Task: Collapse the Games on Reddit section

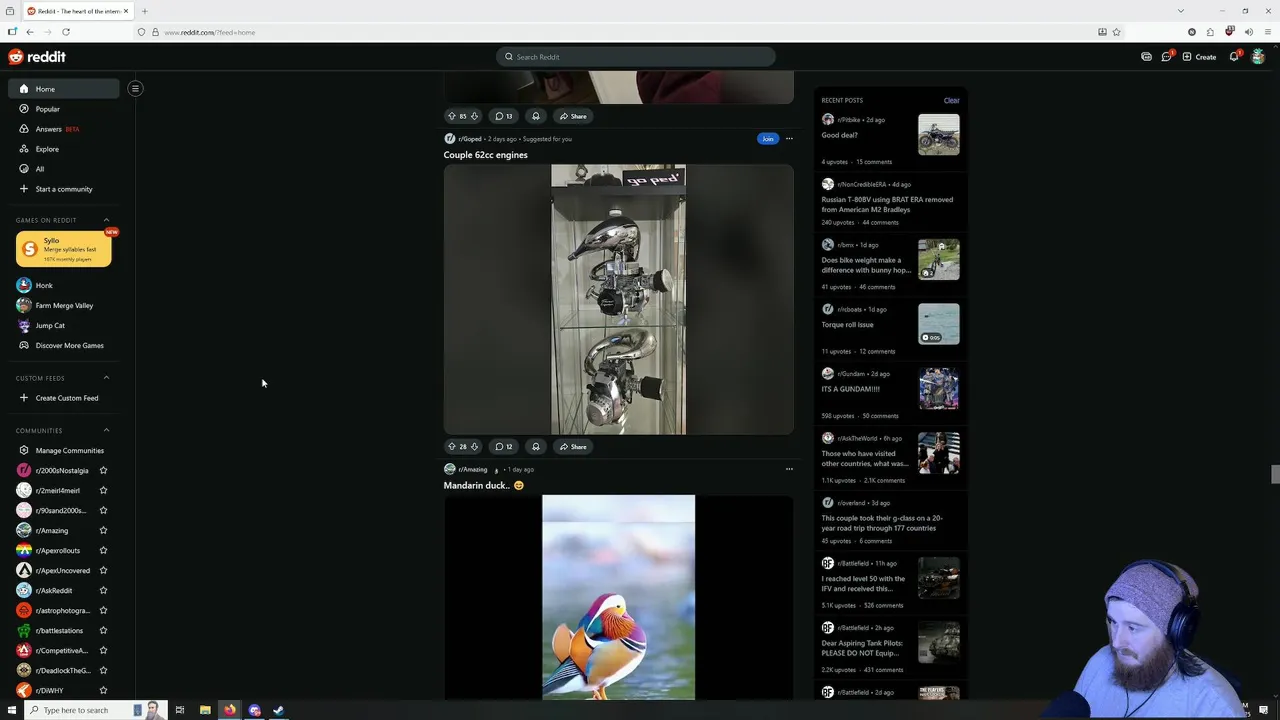Action: 107,220
